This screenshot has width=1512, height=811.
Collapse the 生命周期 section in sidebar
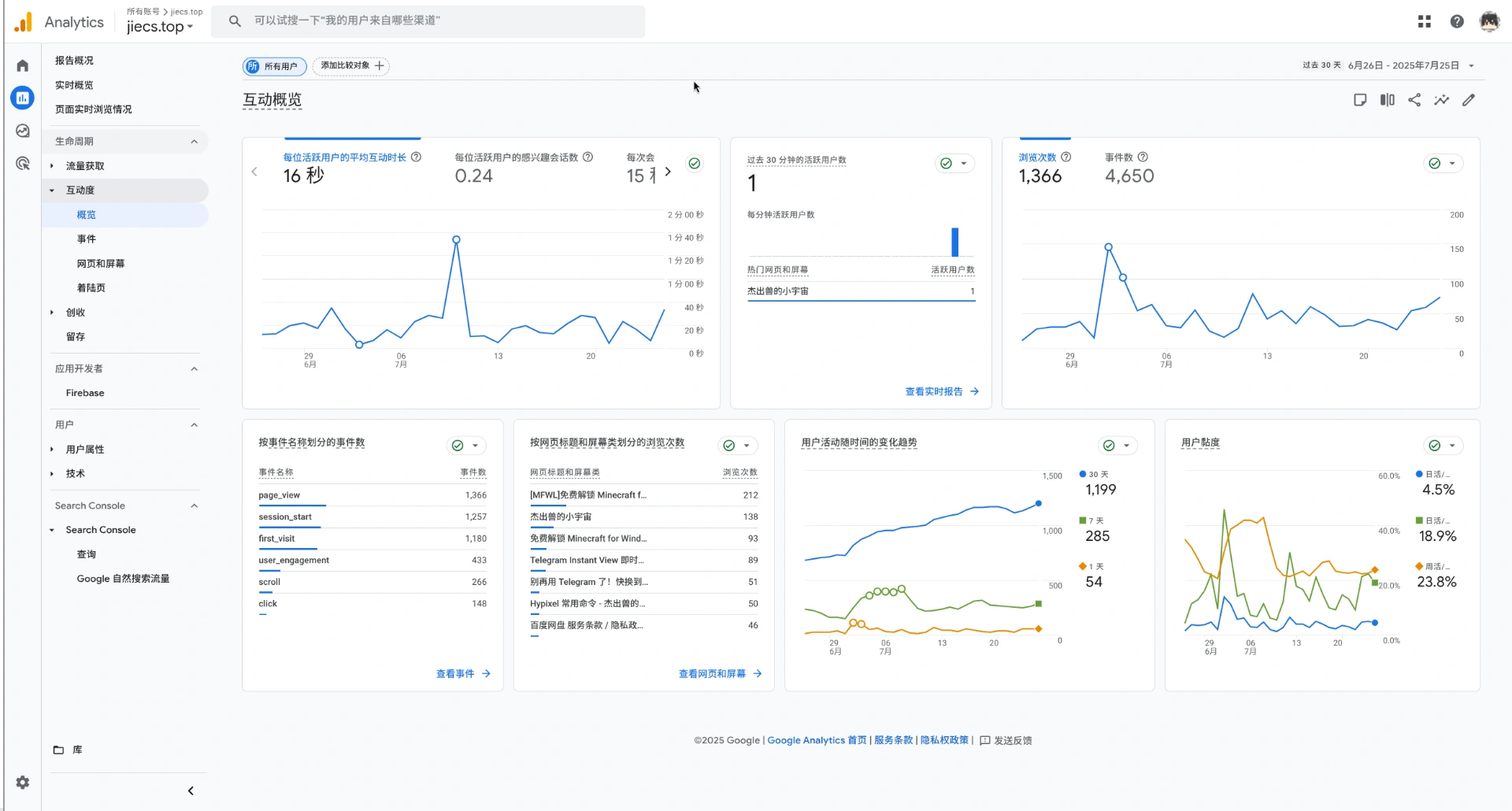coord(195,141)
